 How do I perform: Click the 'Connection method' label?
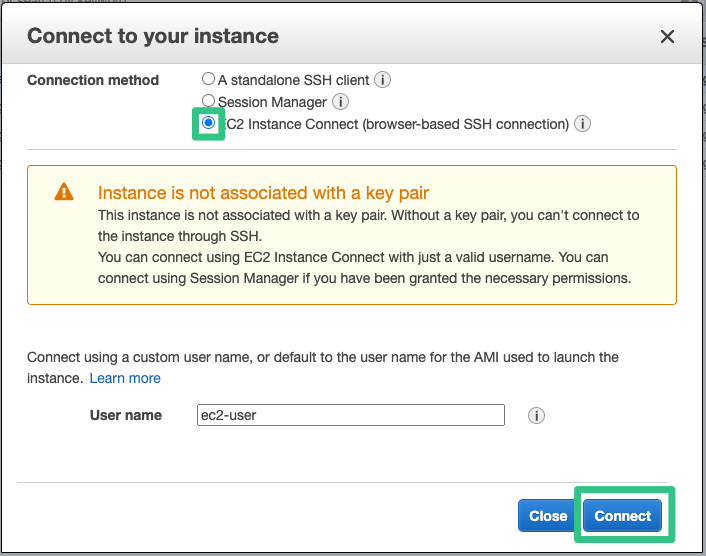point(93,80)
